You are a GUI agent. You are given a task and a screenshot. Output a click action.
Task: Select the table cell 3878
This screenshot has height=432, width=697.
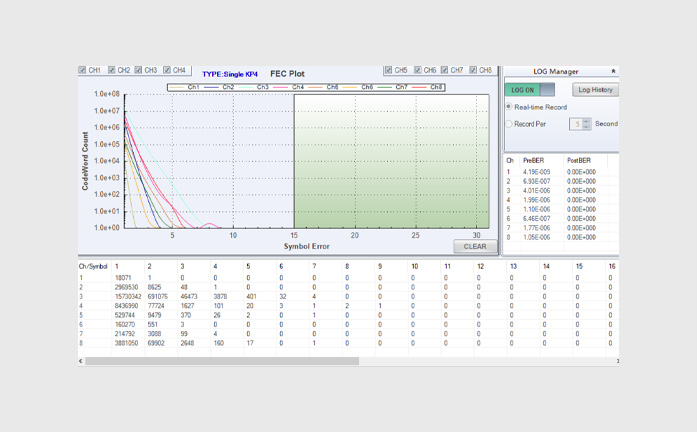pyautogui.click(x=220, y=296)
